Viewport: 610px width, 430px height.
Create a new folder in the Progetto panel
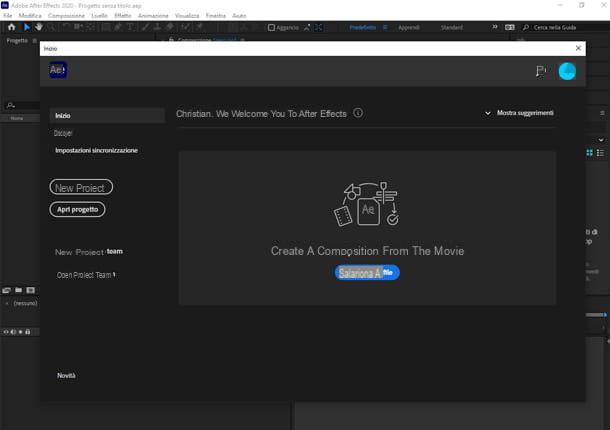tap(18, 290)
